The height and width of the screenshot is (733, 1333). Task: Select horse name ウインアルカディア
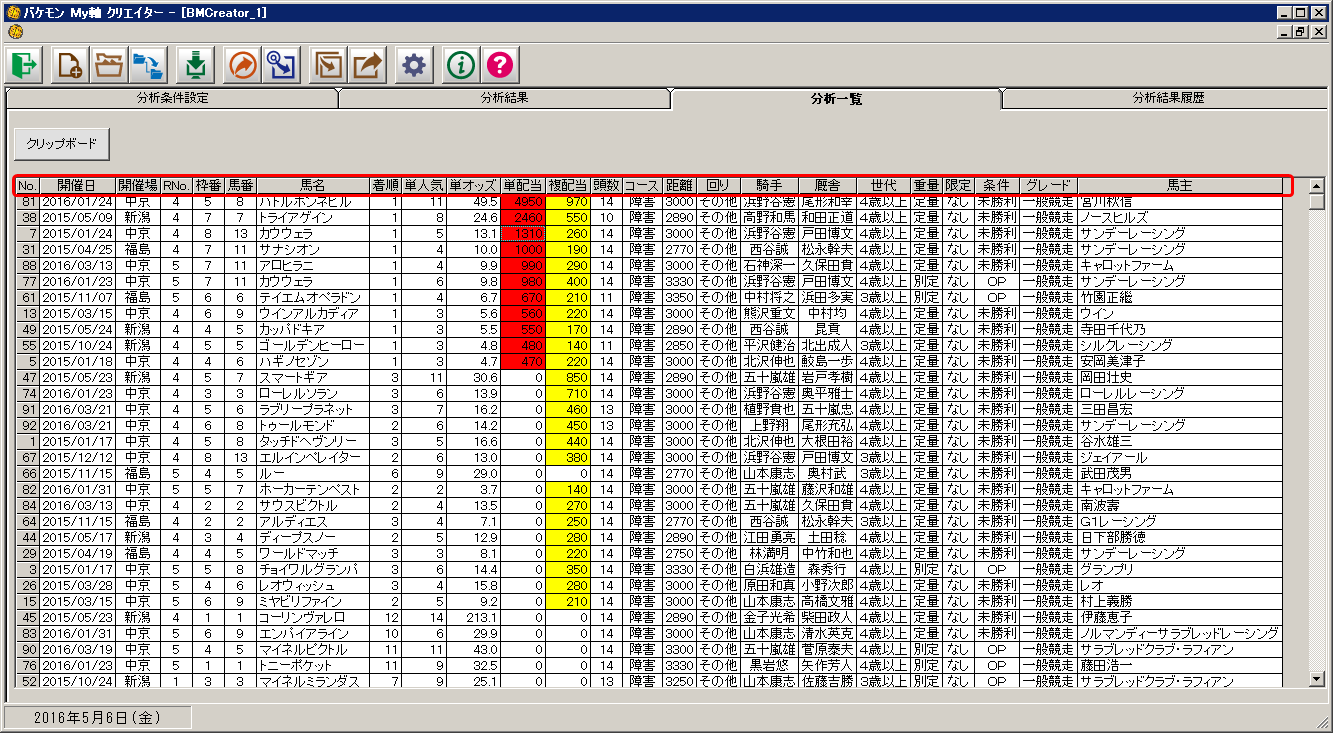tap(312, 313)
